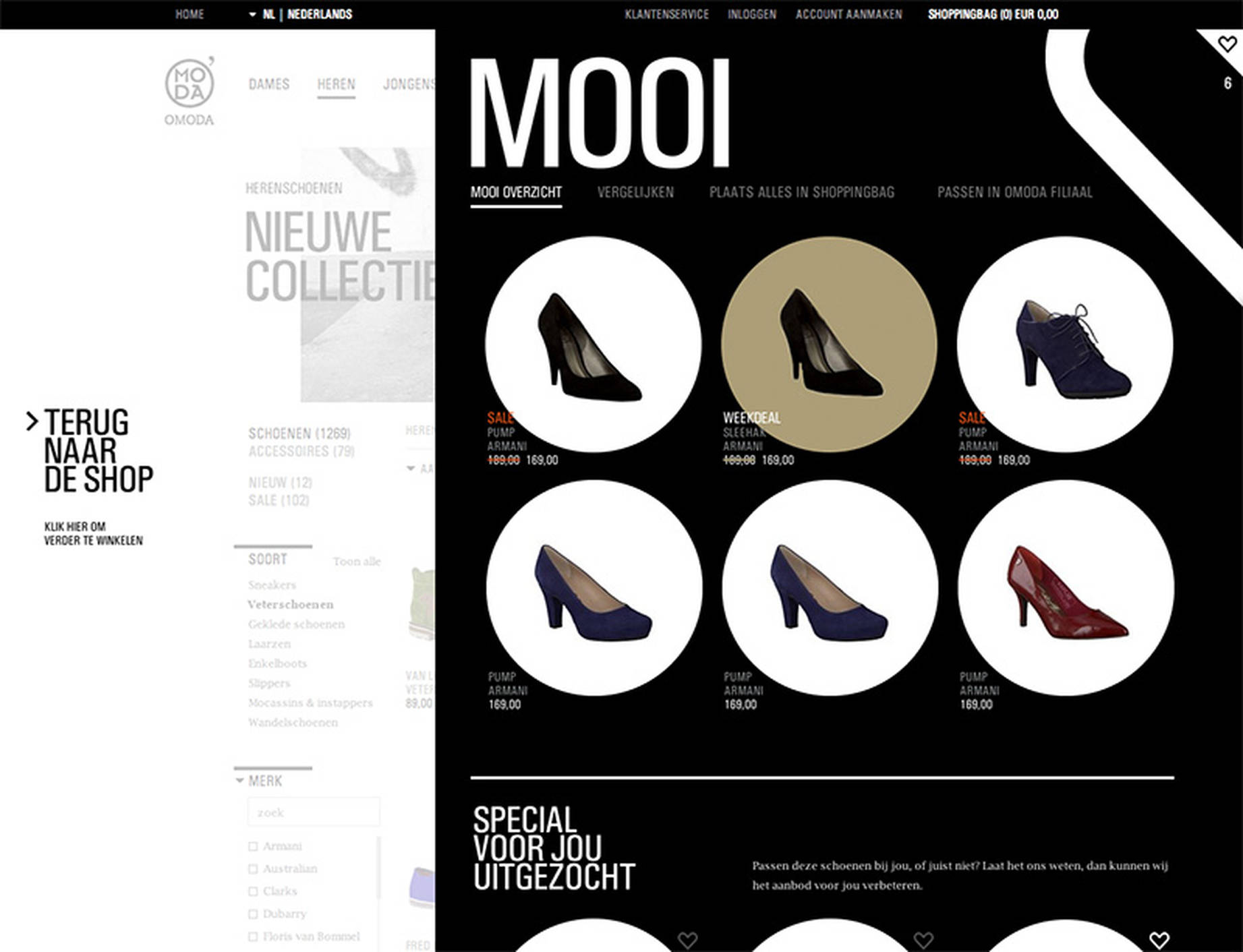This screenshot has height=952, width=1243.
Task: Open the Passen in Omoda filiaal tab
Action: click(x=1014, y=192)
